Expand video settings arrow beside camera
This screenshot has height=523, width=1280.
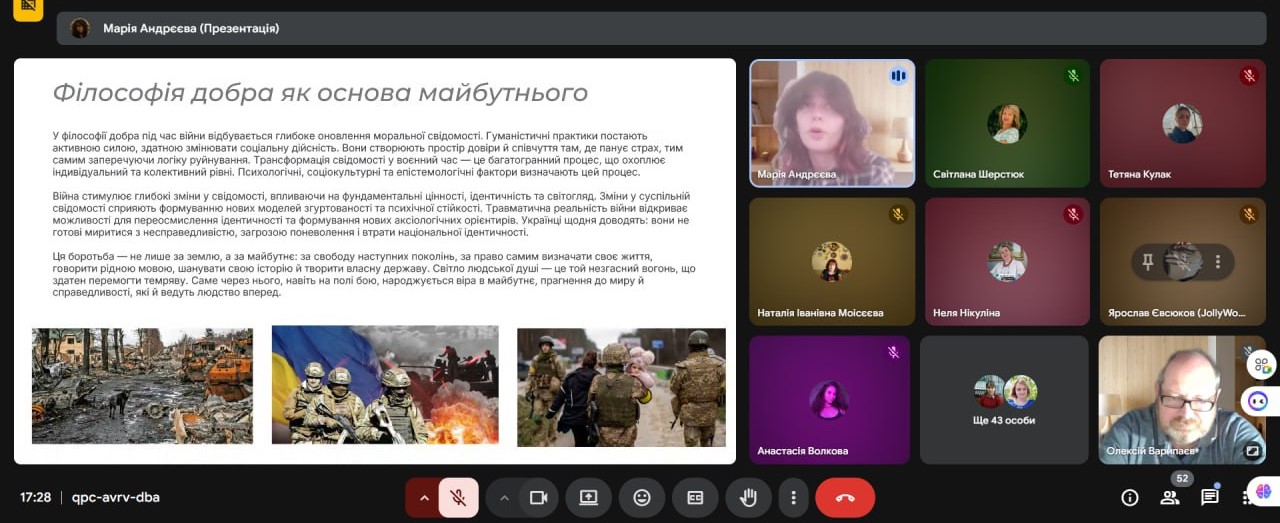point(505,497)
